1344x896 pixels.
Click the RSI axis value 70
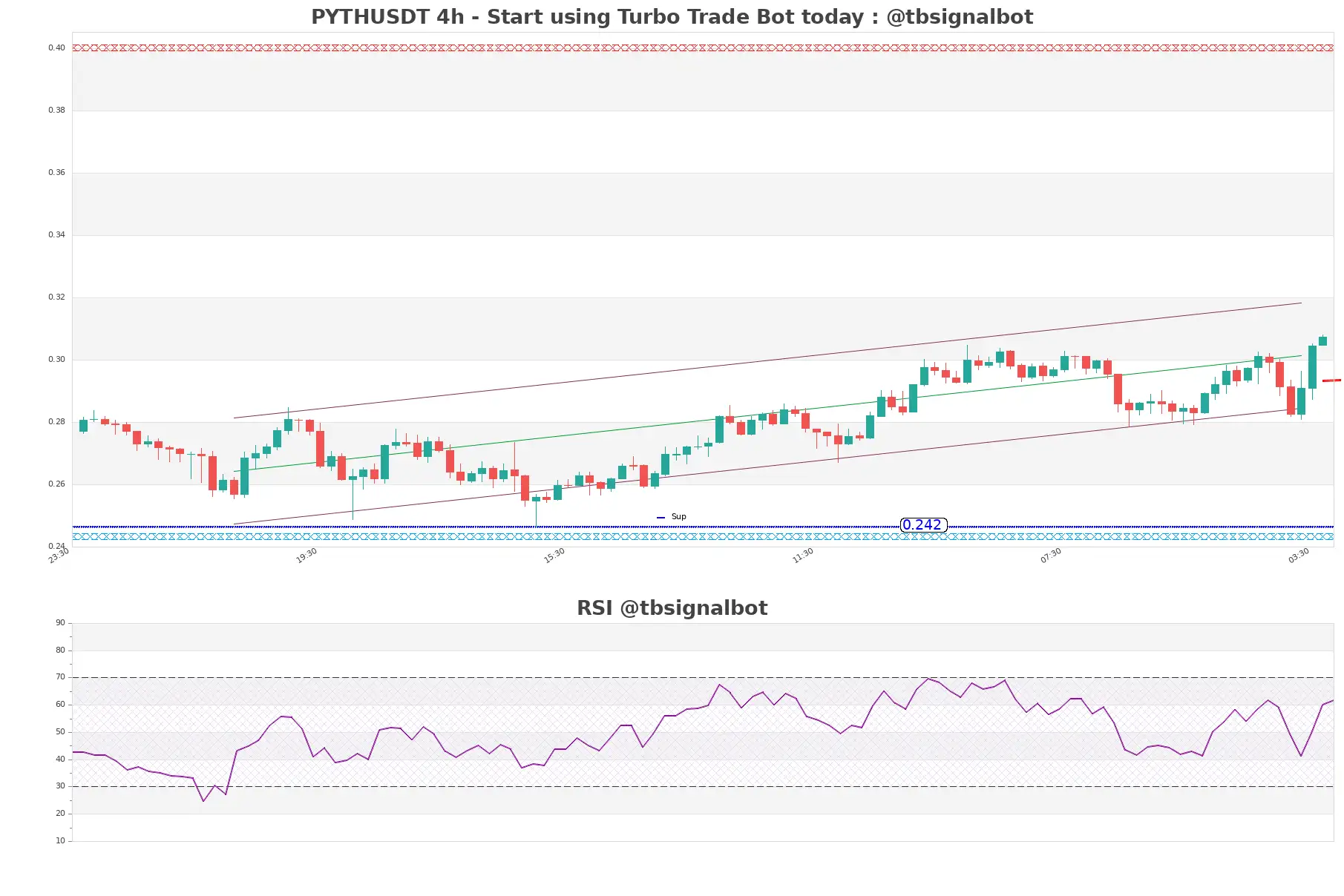(60, 677)
